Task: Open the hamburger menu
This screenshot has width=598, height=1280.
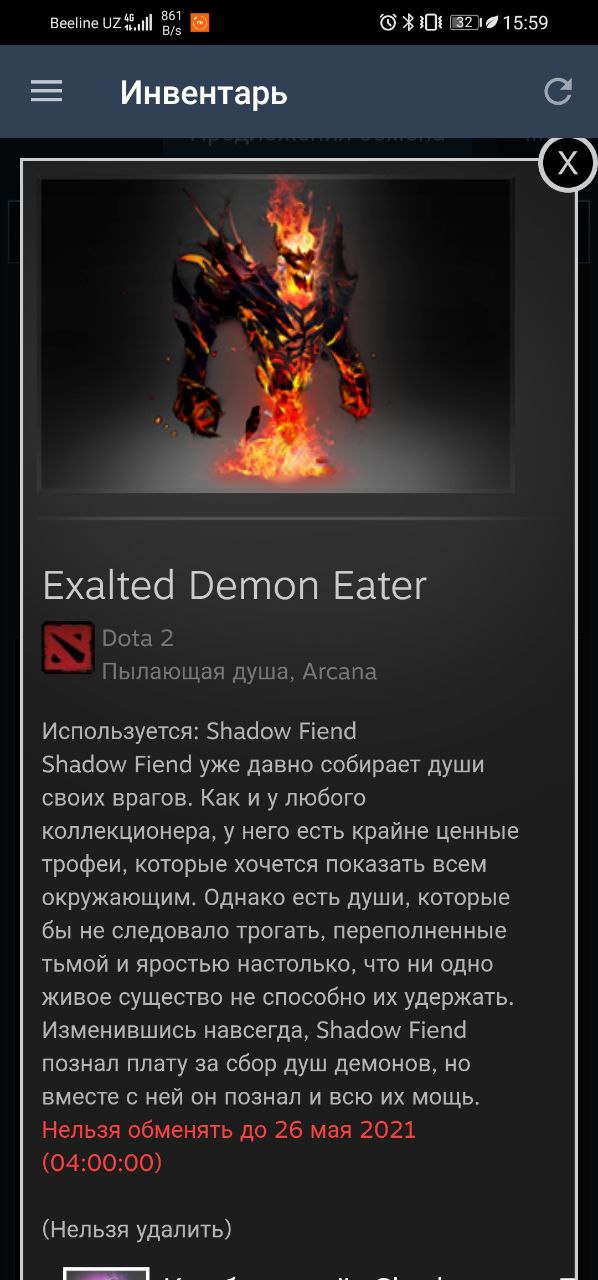Action: coord(46,92)
